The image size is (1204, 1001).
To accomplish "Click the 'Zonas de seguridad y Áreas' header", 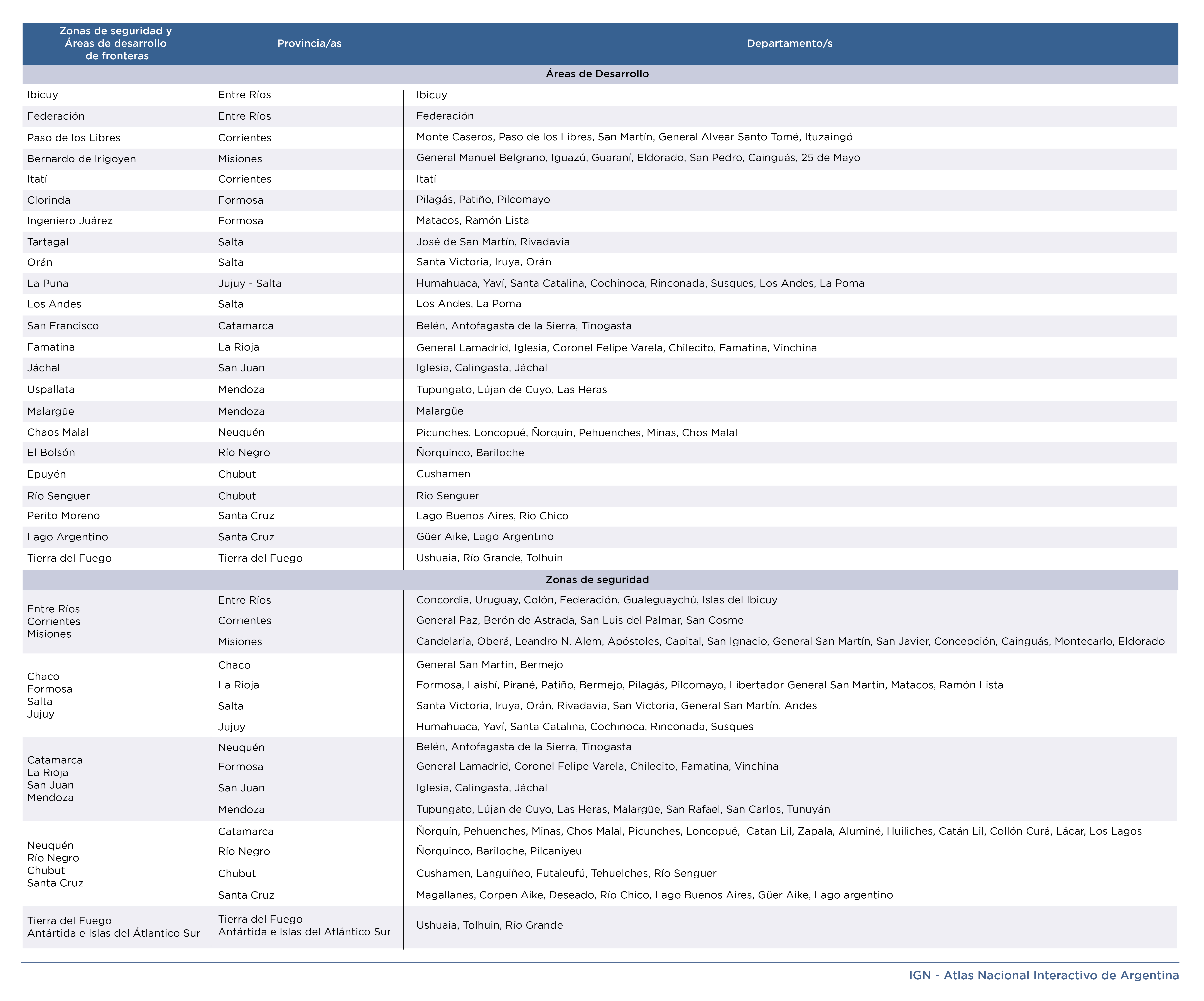I will pos(116,44).
